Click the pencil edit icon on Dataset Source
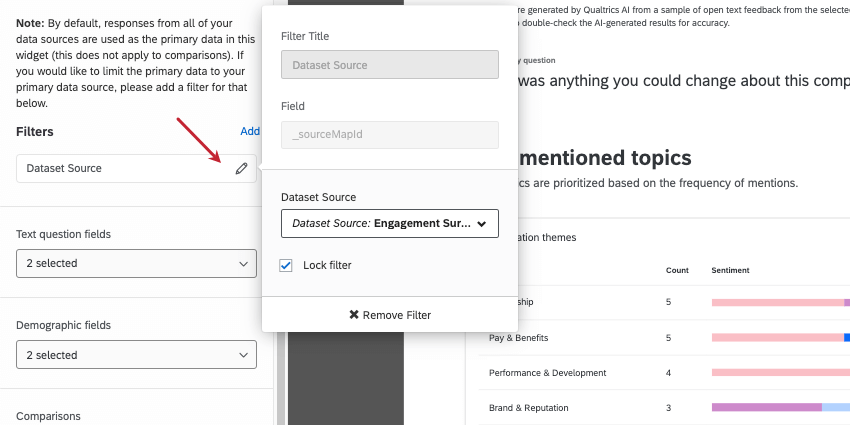Image resolution: width=850 pixels, height=425 pixels. [241, 169]
